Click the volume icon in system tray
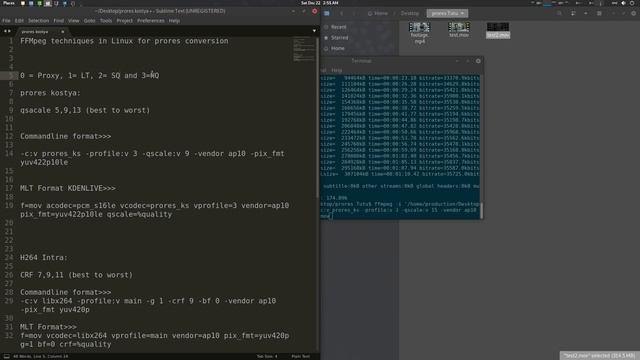This screenshot has height=360, width=640. coord(623,3)
